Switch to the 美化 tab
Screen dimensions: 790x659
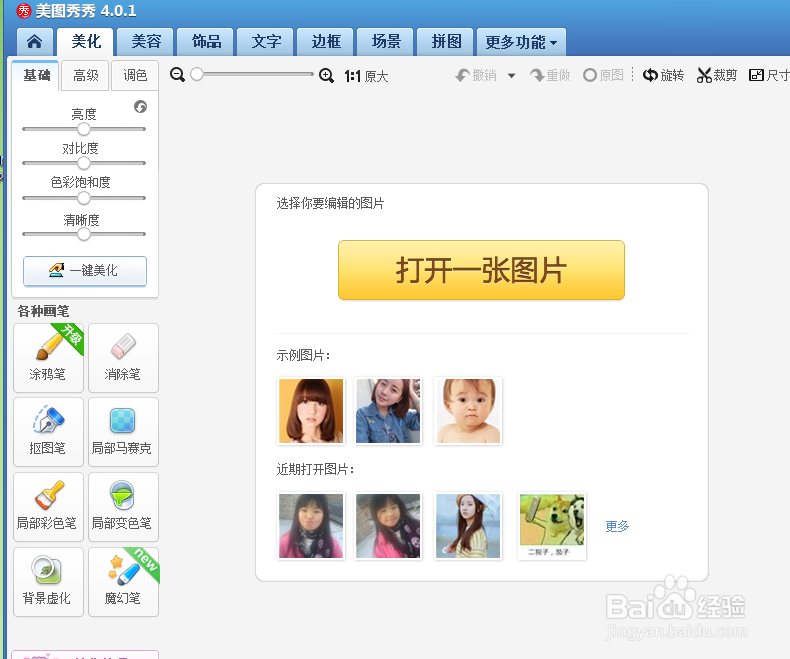coord(86,41)
